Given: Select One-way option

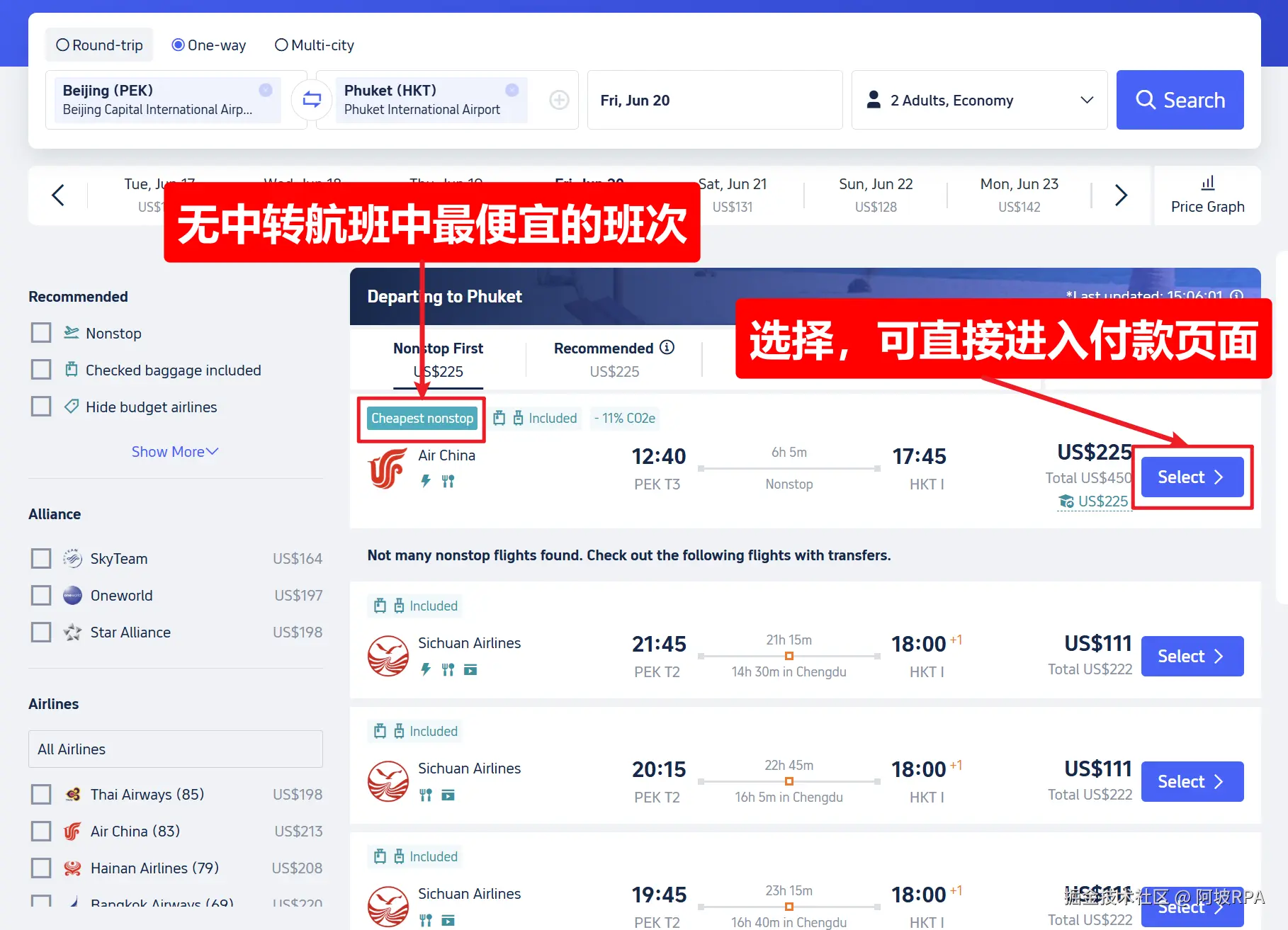Looking at the screenshot, I should pos(209,45).
